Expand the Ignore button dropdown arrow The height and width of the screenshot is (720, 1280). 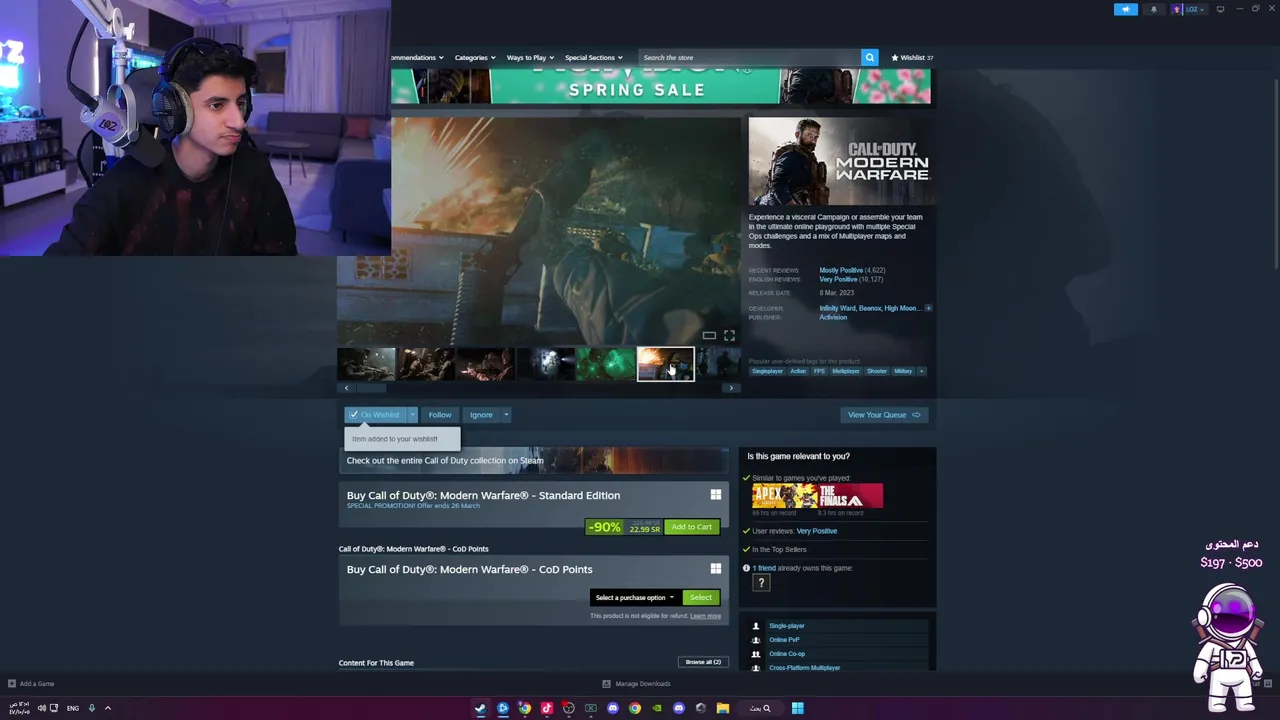506,415
